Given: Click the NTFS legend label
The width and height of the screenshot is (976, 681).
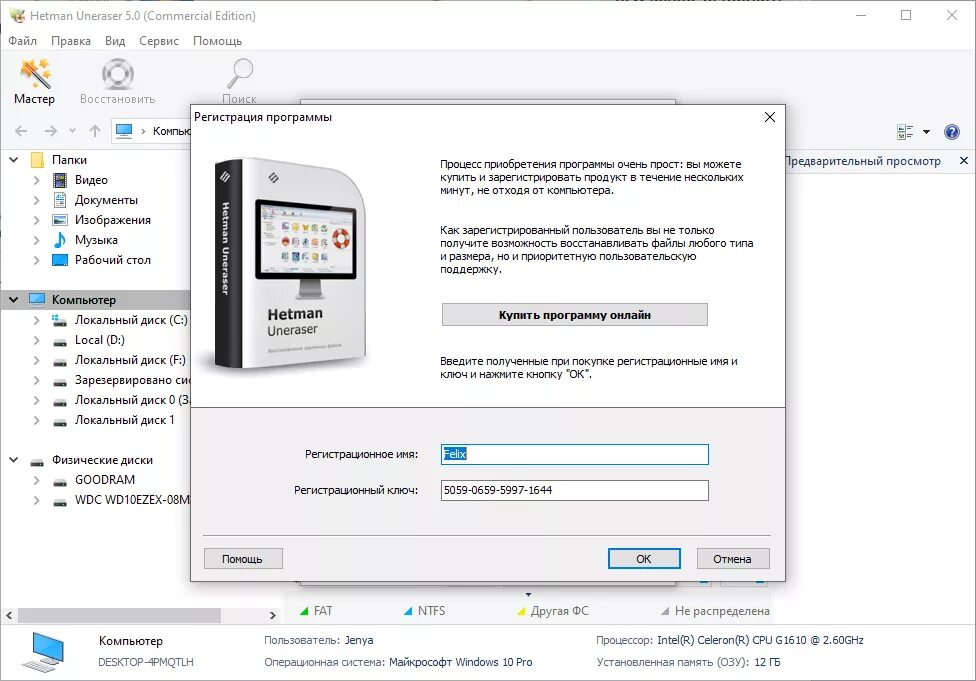Looking at the screenshot, I should click(x=431, y=611).
